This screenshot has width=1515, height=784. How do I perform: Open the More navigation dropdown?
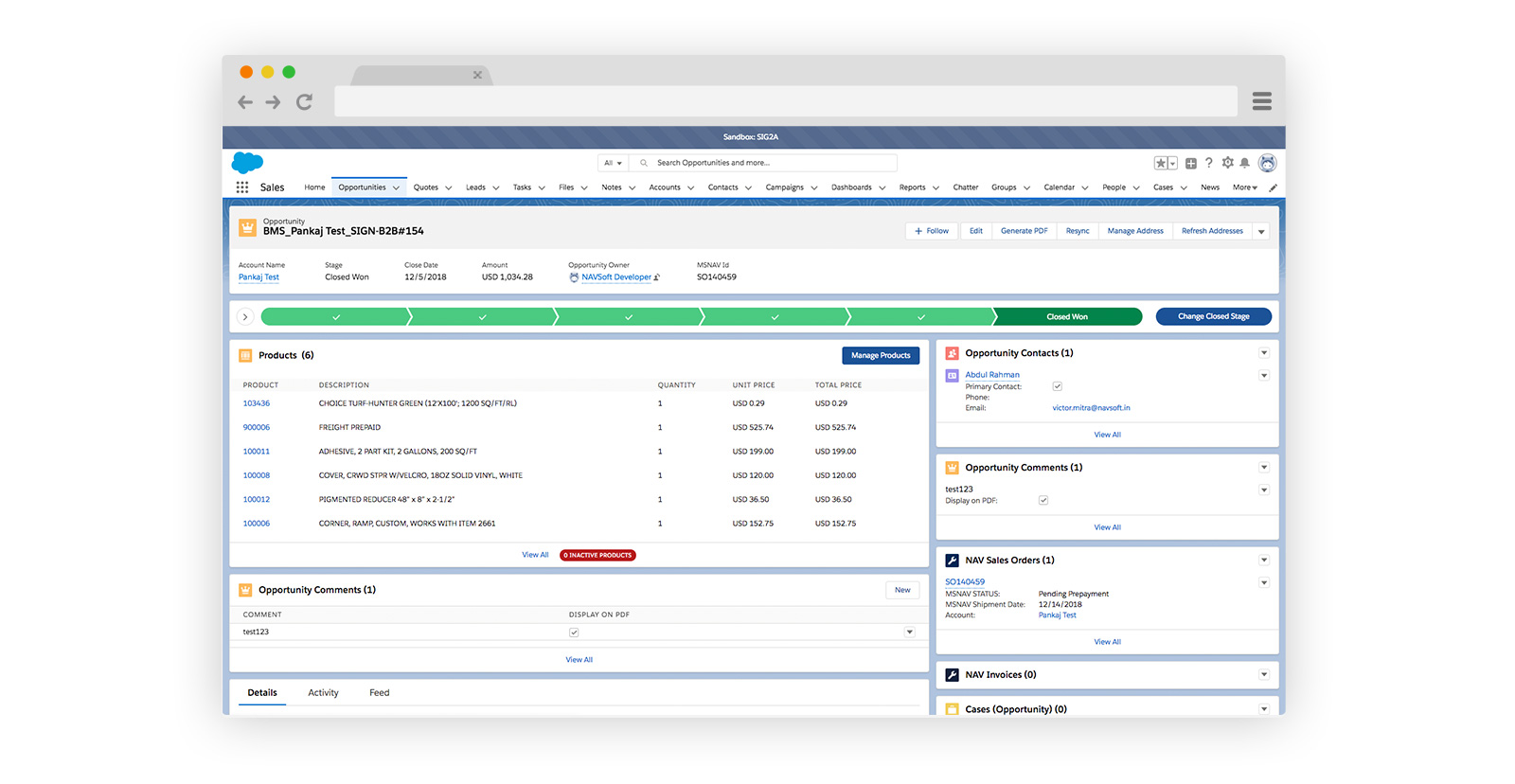1245,187
